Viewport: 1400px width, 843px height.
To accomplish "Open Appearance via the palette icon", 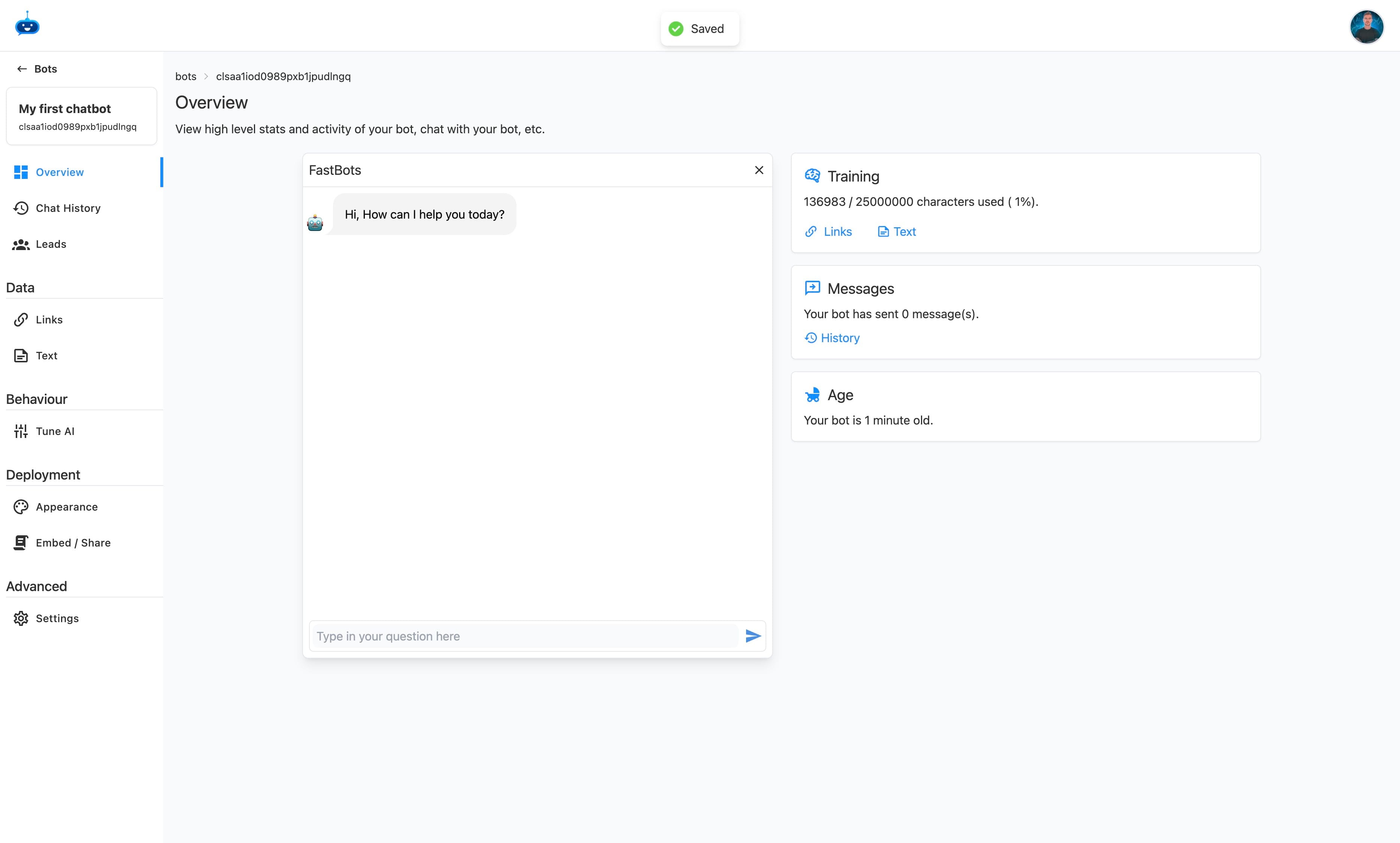I will click(21, 506).
